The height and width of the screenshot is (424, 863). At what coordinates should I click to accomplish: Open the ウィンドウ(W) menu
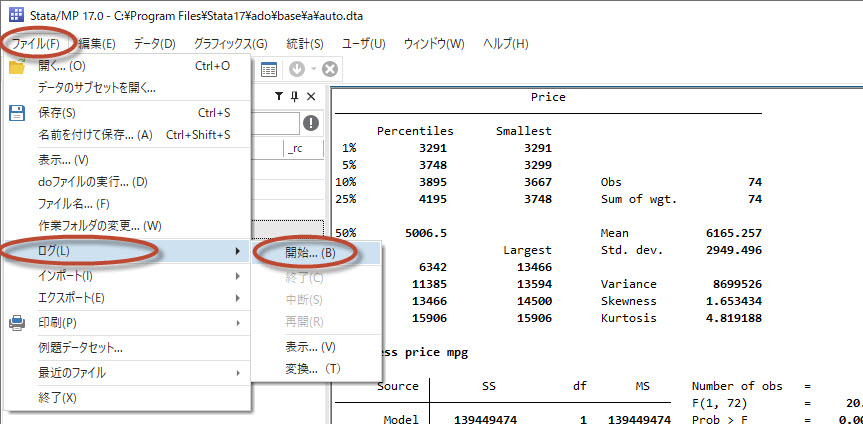click(x=434, y=44)
